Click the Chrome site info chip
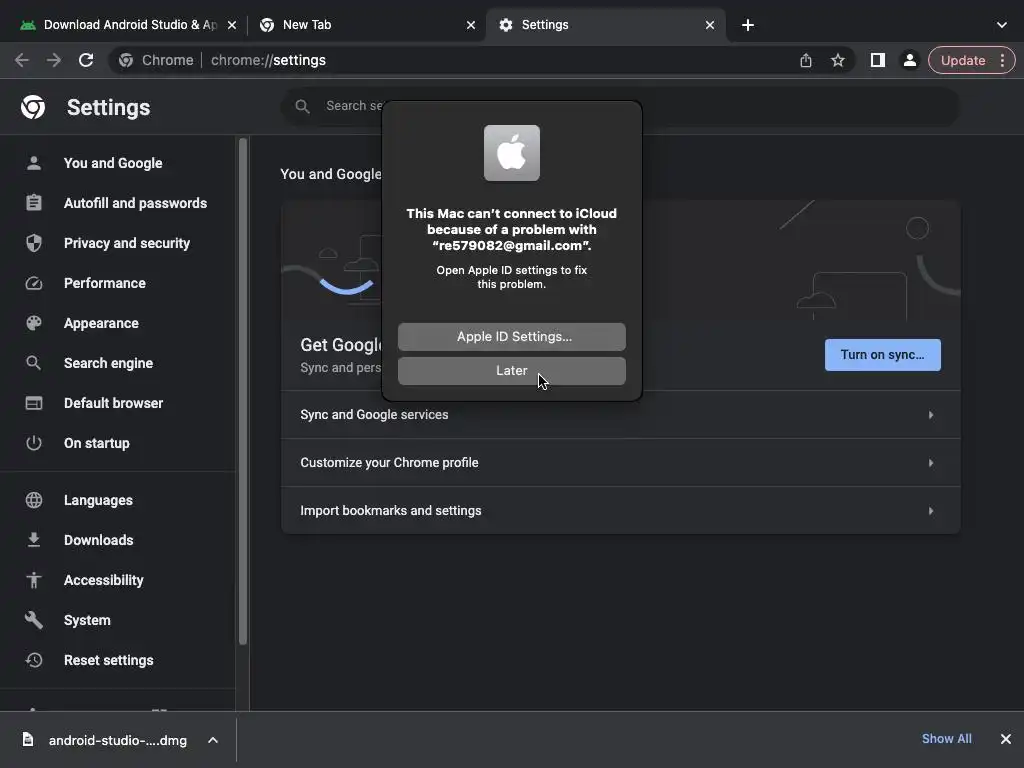Viewport: 1024px width, 768px height. pyautogui.click(x=155, y=60)
